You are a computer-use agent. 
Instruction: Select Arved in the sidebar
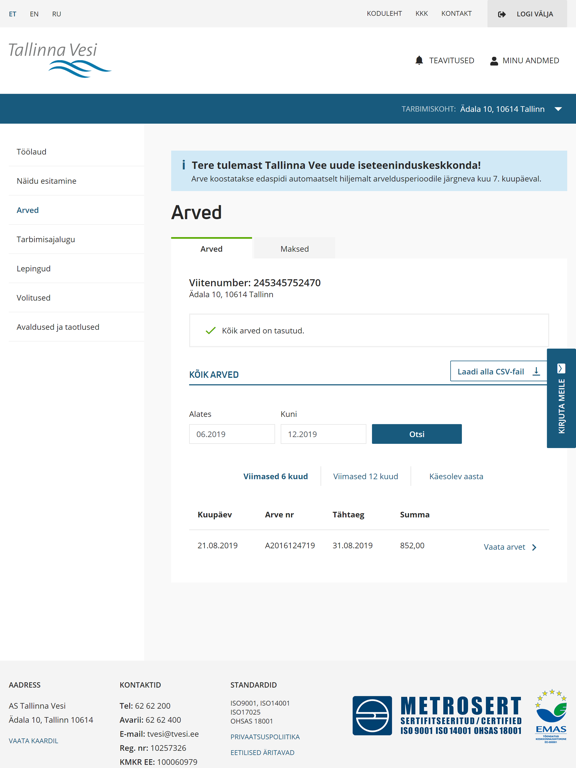point(76,210)
